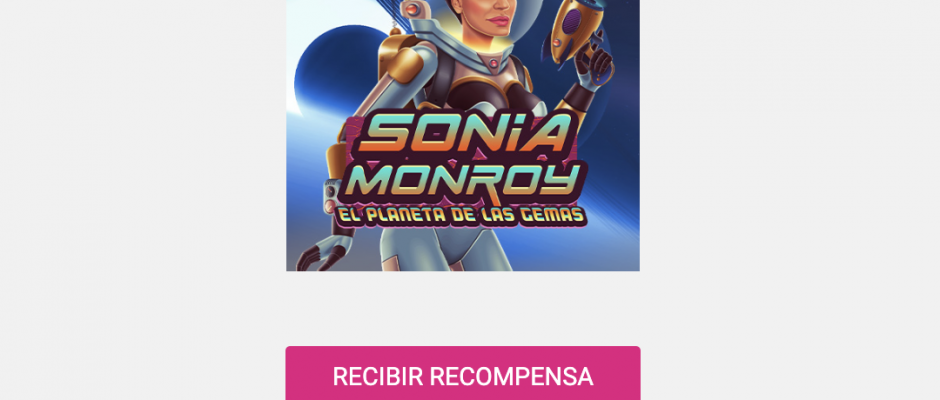The width and height of the screenshot is (940, 400).
Task: Click the RECIBIR RECOMPENSA button
Action: (463, 373)
